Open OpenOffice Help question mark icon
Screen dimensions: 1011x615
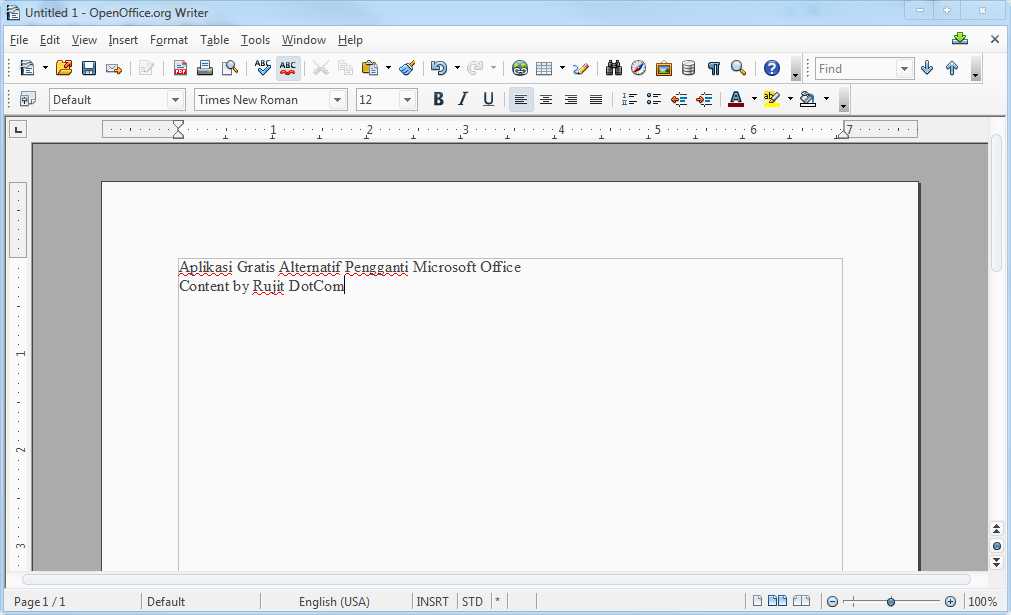point(772,68)
